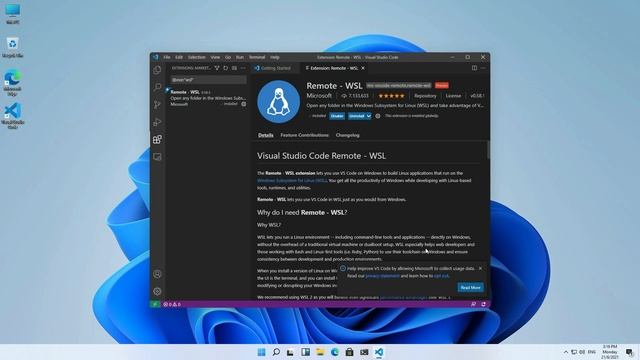Open the Go menu
The width and height of the screenshot is (640, 360).
click(228, 57)
